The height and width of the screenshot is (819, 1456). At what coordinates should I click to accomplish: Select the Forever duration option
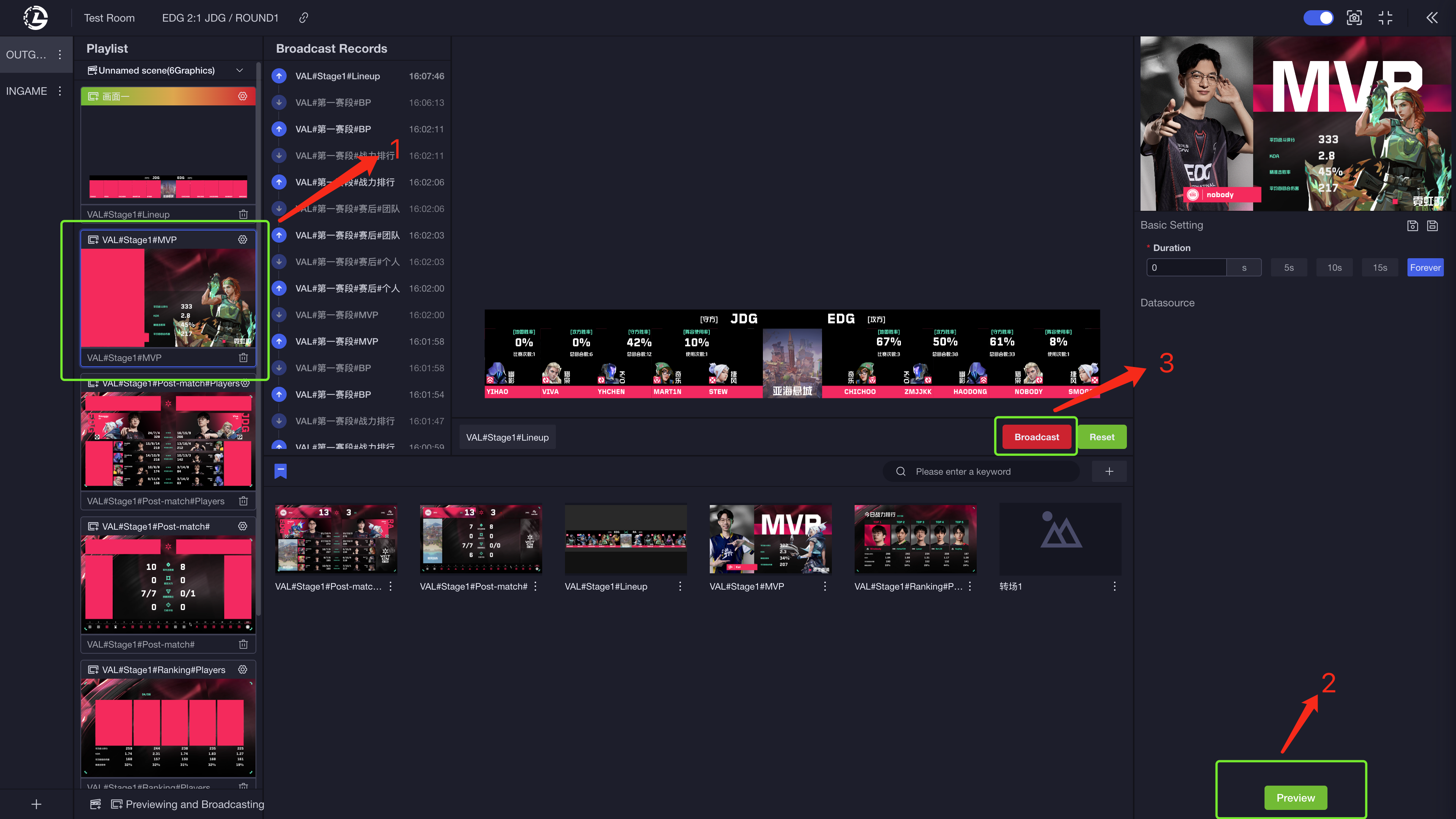coord(1425,267)
